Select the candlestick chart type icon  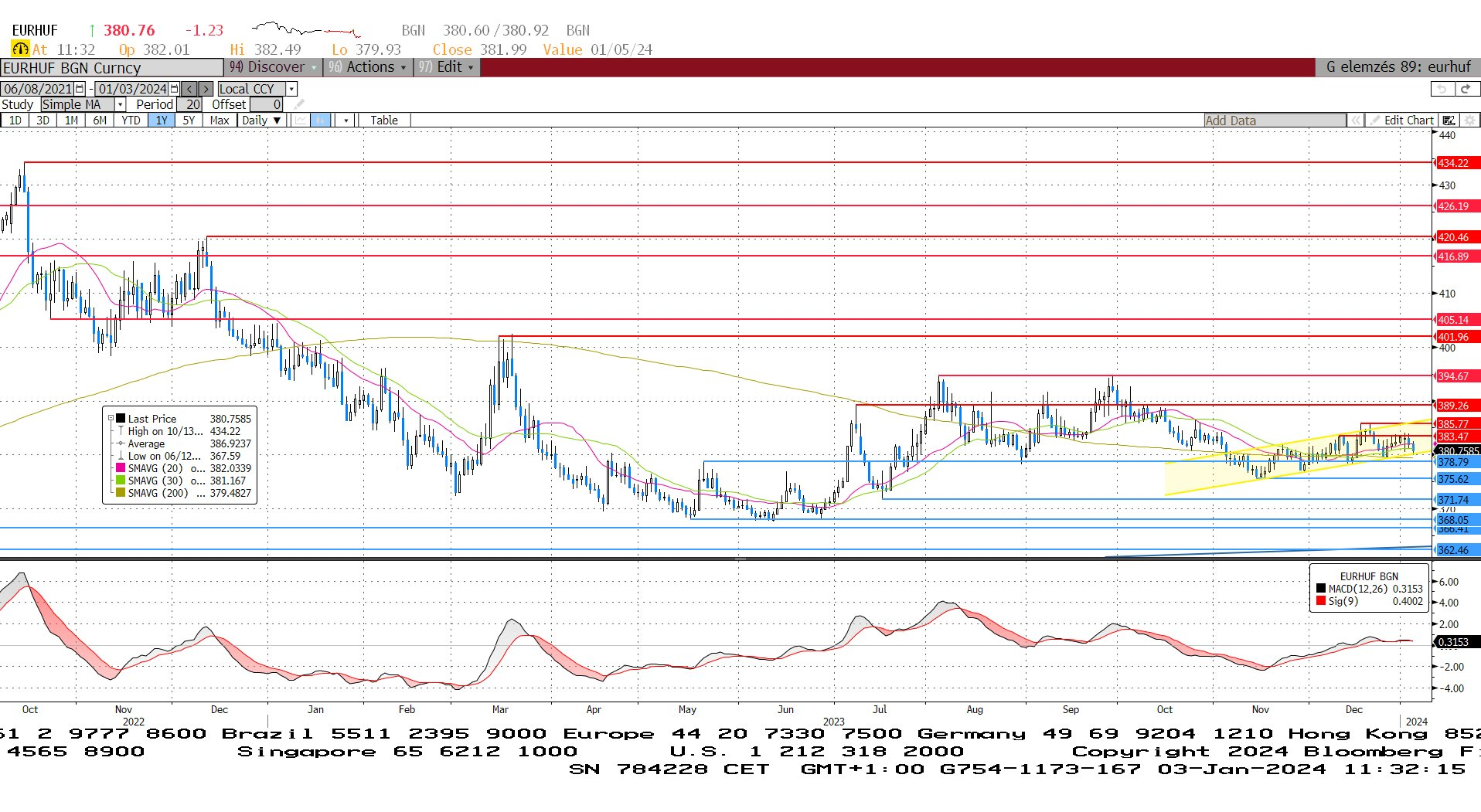(320, 121)
